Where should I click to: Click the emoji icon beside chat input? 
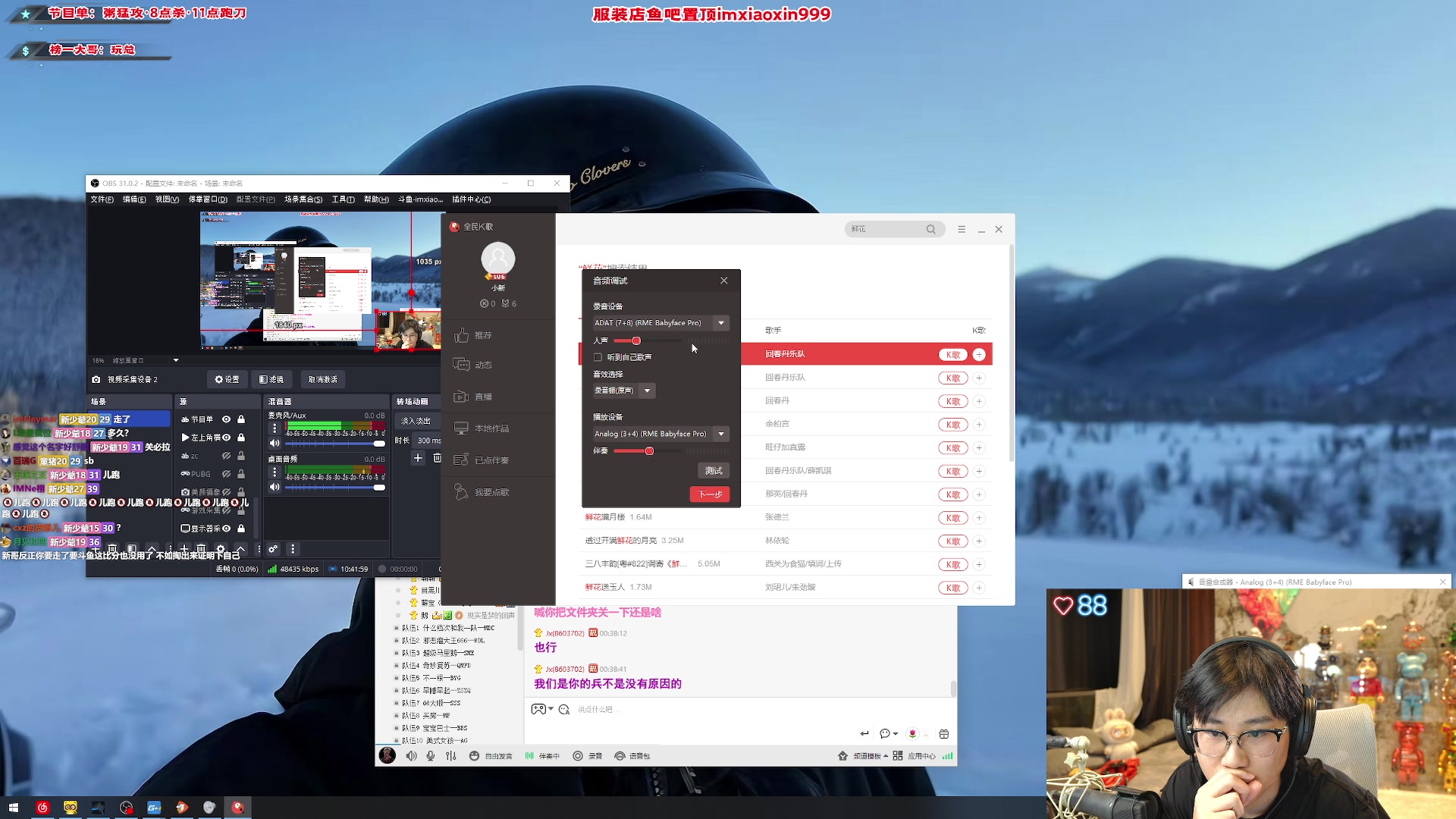click(x=563, y=709)
